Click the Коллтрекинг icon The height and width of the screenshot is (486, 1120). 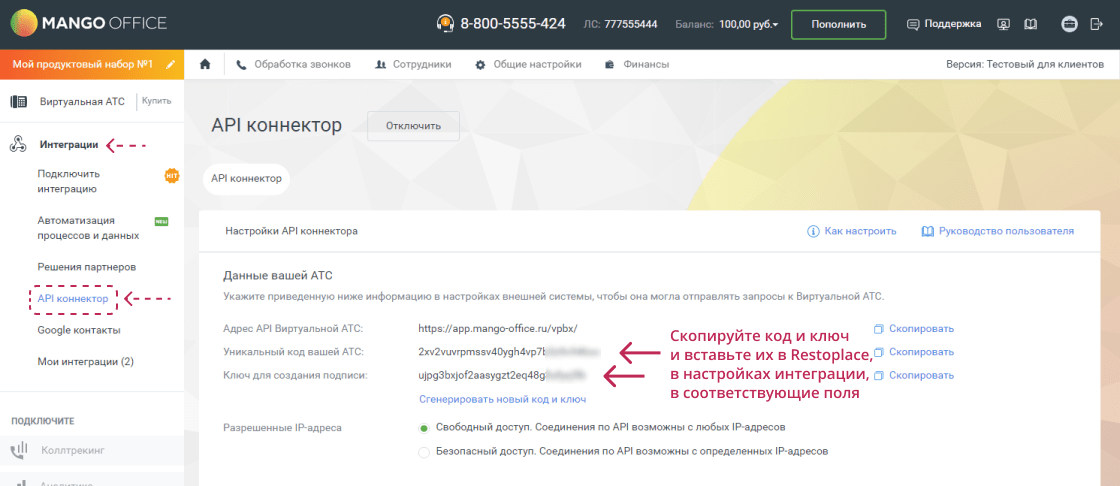pyautogui.click(x=19, y=451)
